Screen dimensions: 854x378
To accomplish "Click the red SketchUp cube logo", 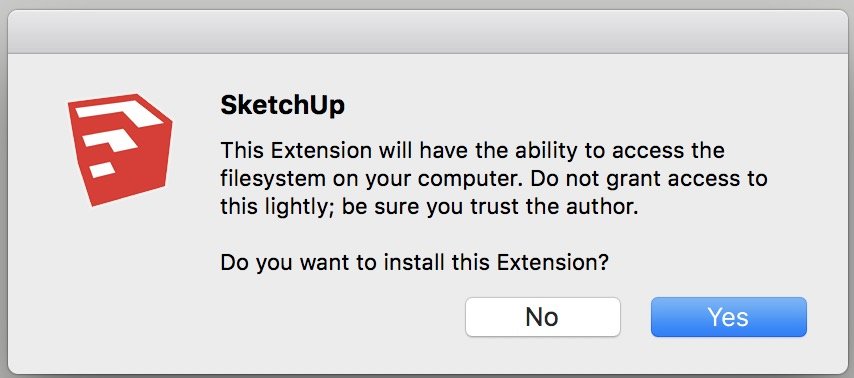I will 120,150.
